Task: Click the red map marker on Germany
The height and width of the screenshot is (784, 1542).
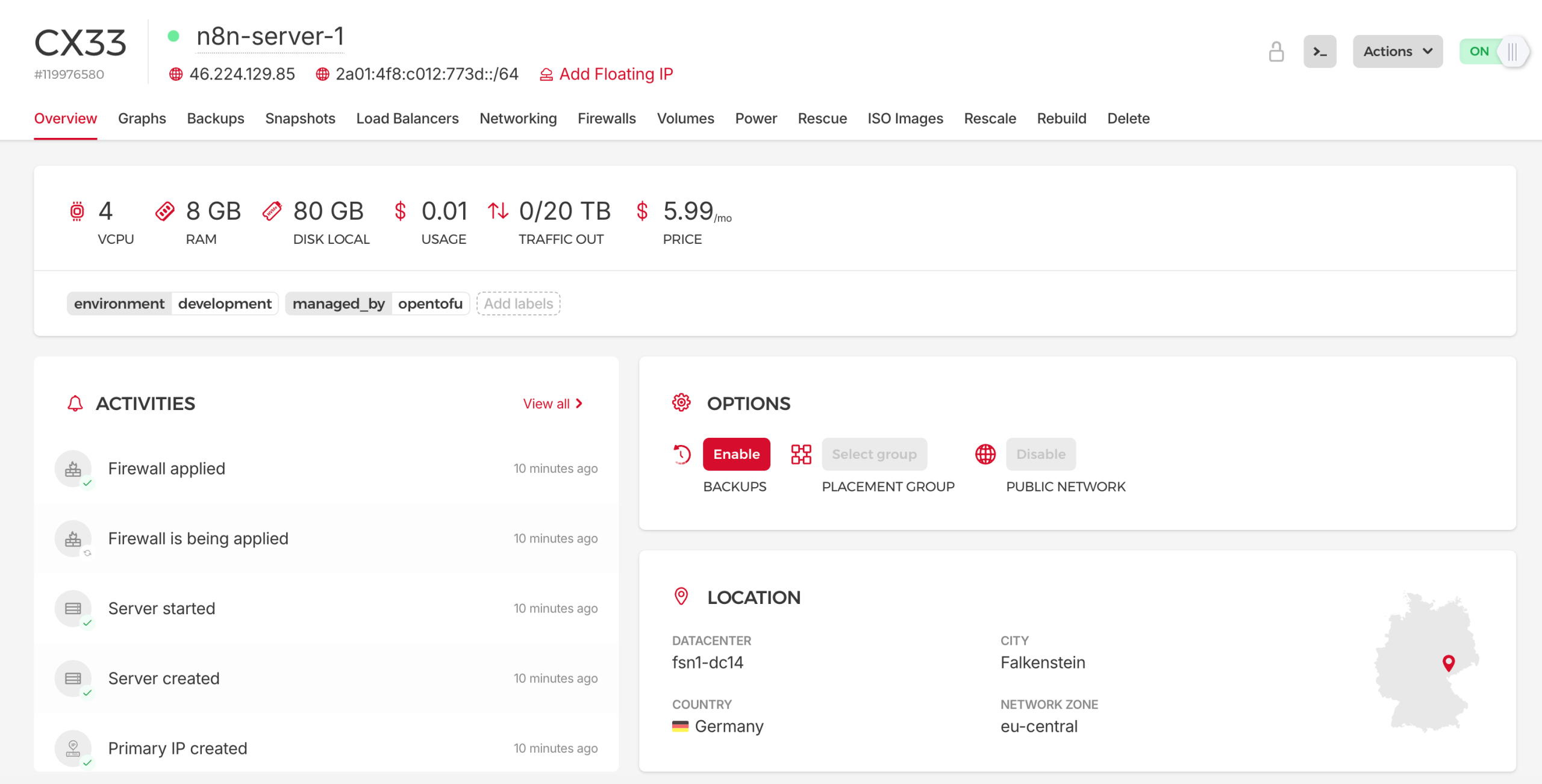Action: tap(1449, 662)
